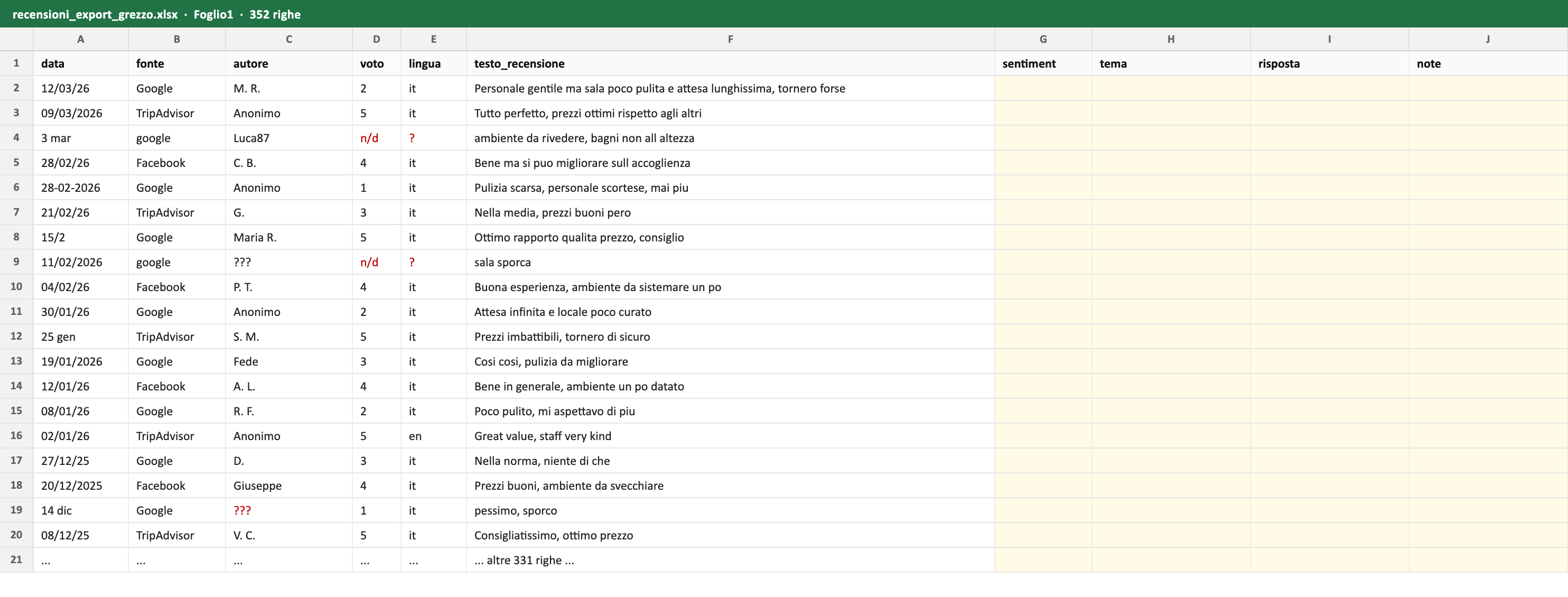
Task: Select review 'Nella norma, niente di che'
Action: pyautogui.click(x=731, y=461)
